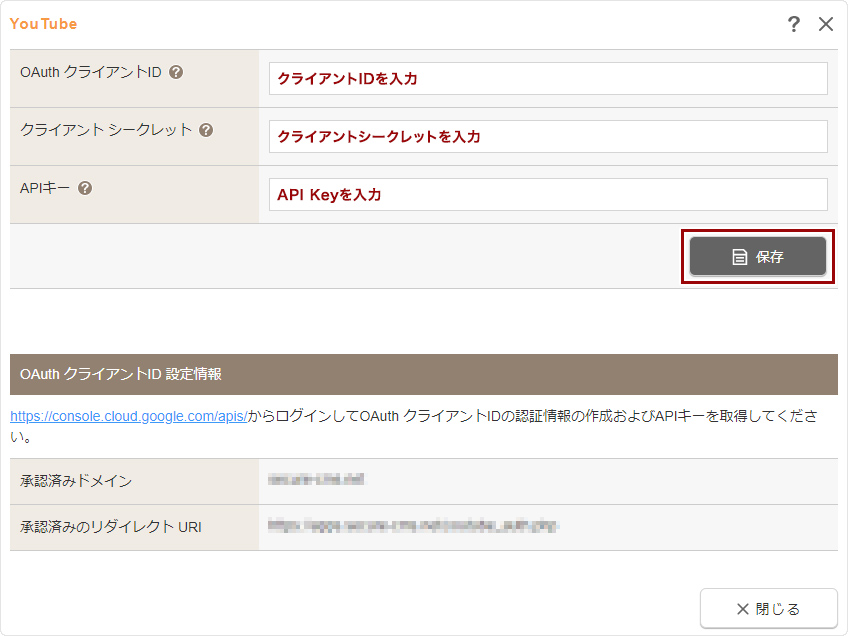Click the 保存 button
Image resolution: width=848 pixels, height=636 pixels.
[758, 256]
